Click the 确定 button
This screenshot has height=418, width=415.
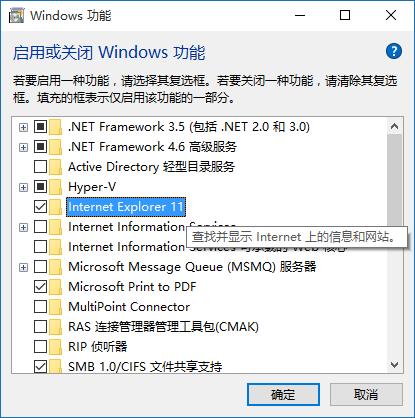[x=283, y=395]
